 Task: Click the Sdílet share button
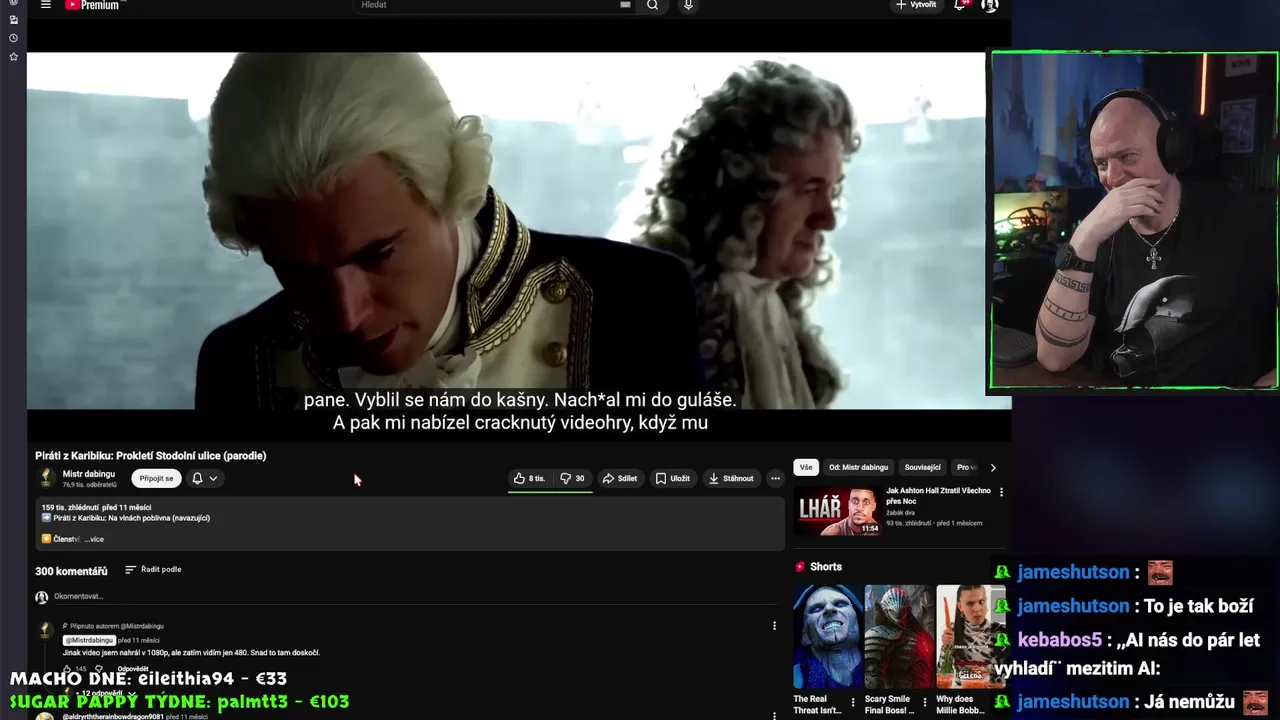[620, 478]
